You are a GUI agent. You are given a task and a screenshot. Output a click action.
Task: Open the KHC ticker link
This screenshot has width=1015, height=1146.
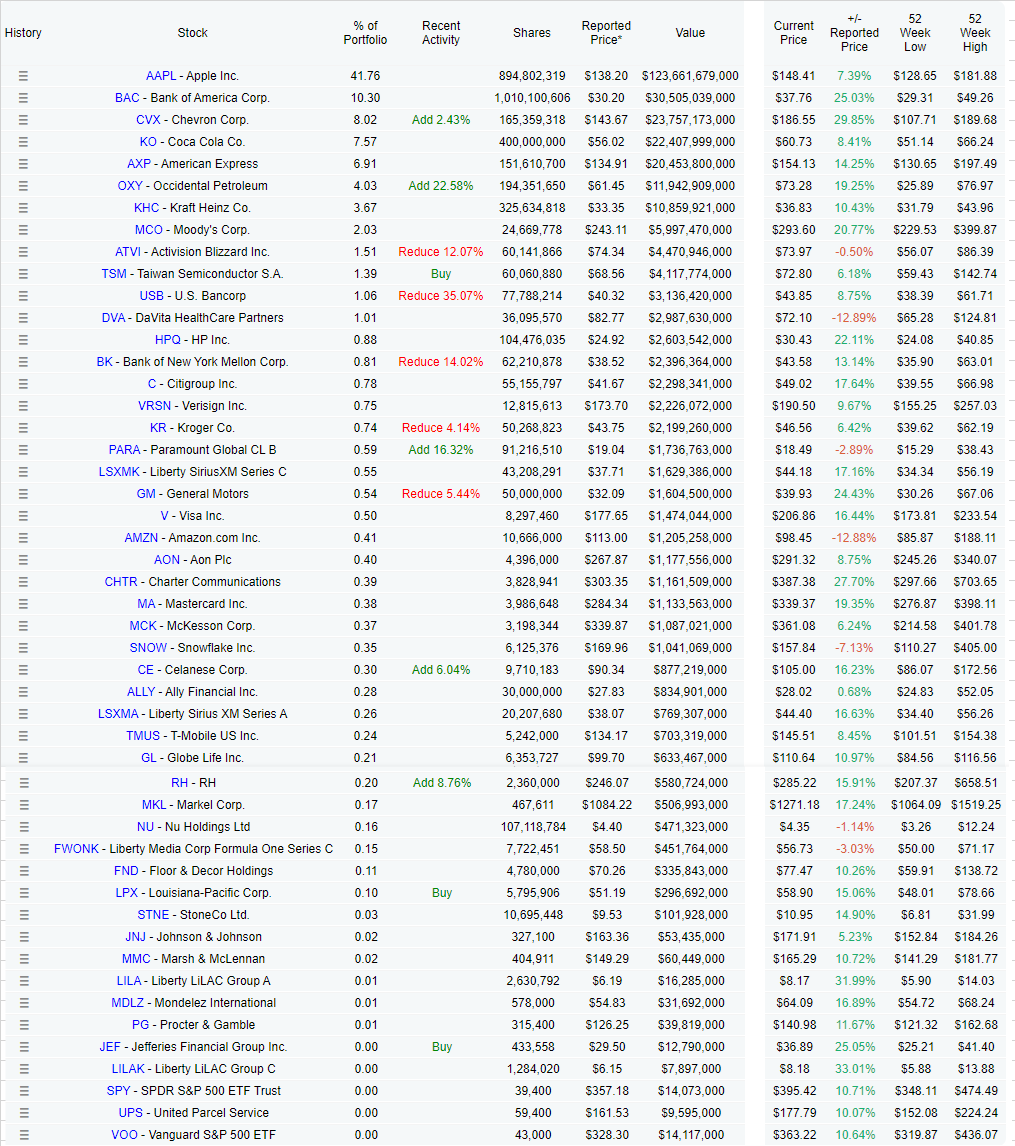coord(146,208)
